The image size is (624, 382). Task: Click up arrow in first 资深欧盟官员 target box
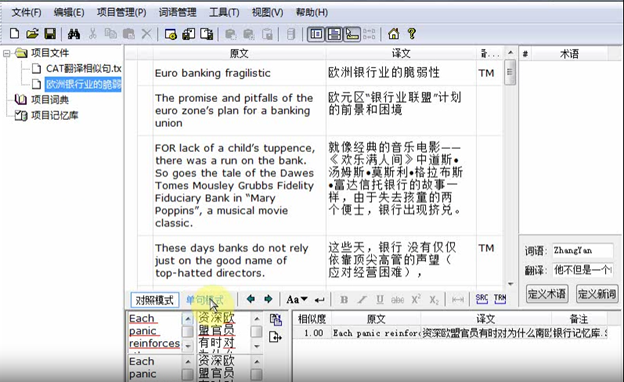click(x=257, y=319)
